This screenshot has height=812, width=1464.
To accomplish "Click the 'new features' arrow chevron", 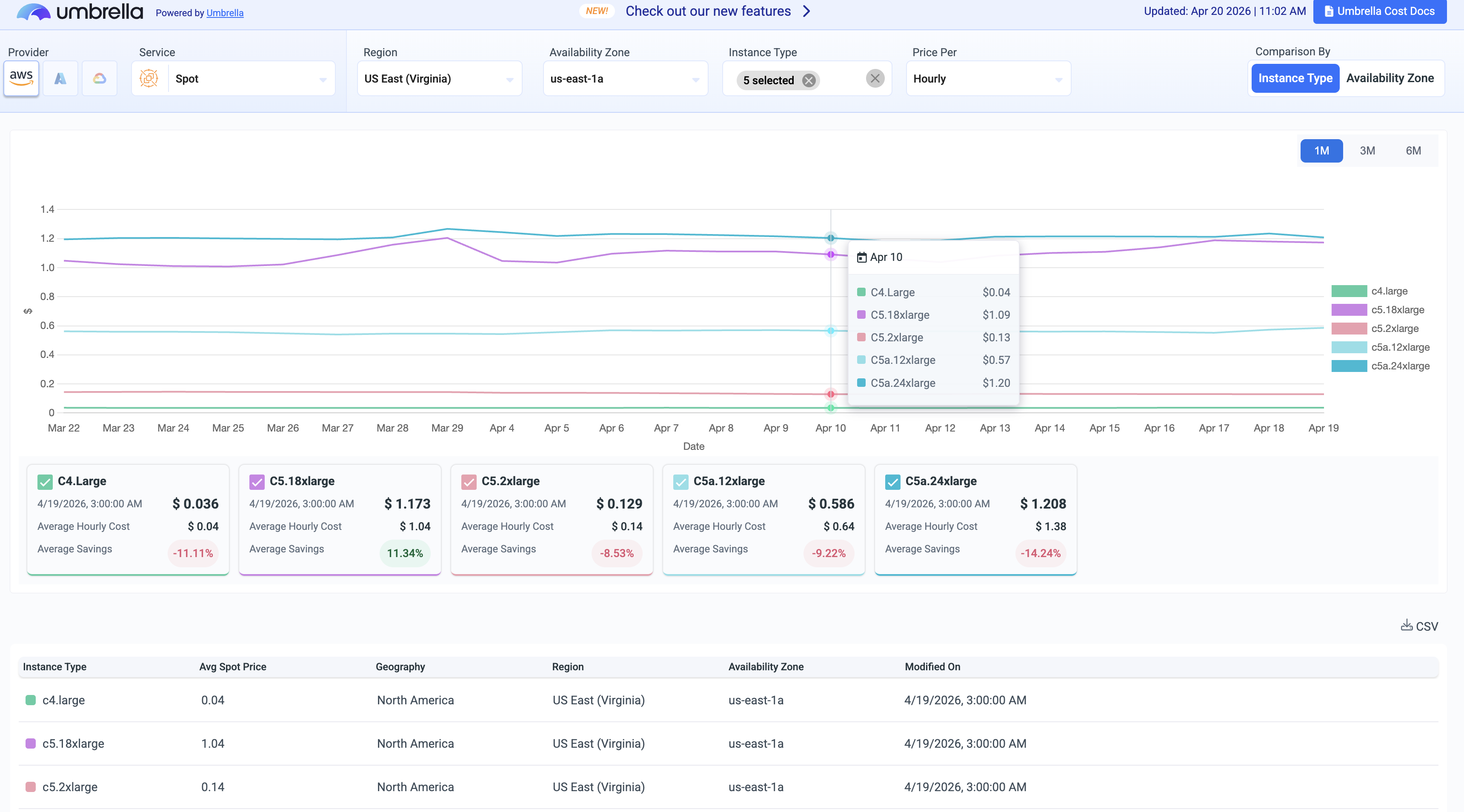I will pos(806,11).
